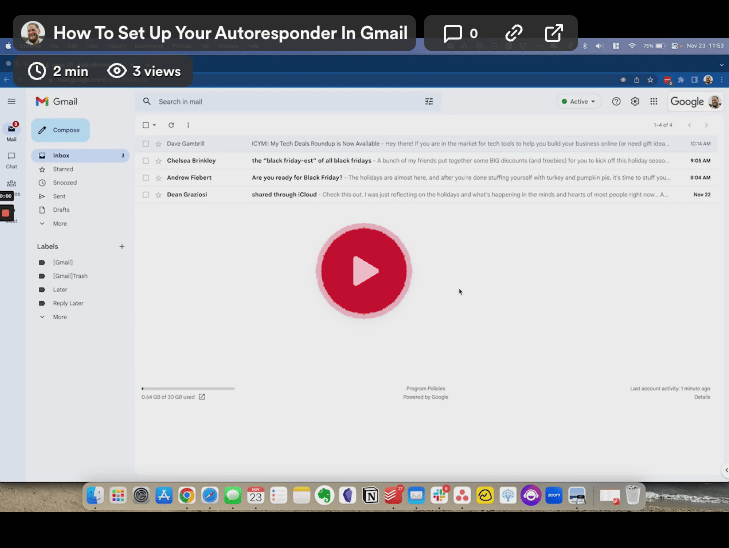729x548 pixels.
Task: Open Chrome side panel icon
Action: click(695, 80)
